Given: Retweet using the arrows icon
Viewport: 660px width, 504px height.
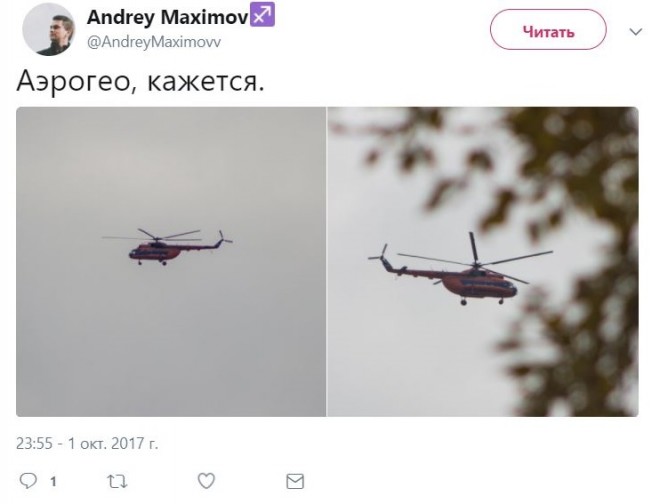Looking at the screenshot, I should point(117,481).
